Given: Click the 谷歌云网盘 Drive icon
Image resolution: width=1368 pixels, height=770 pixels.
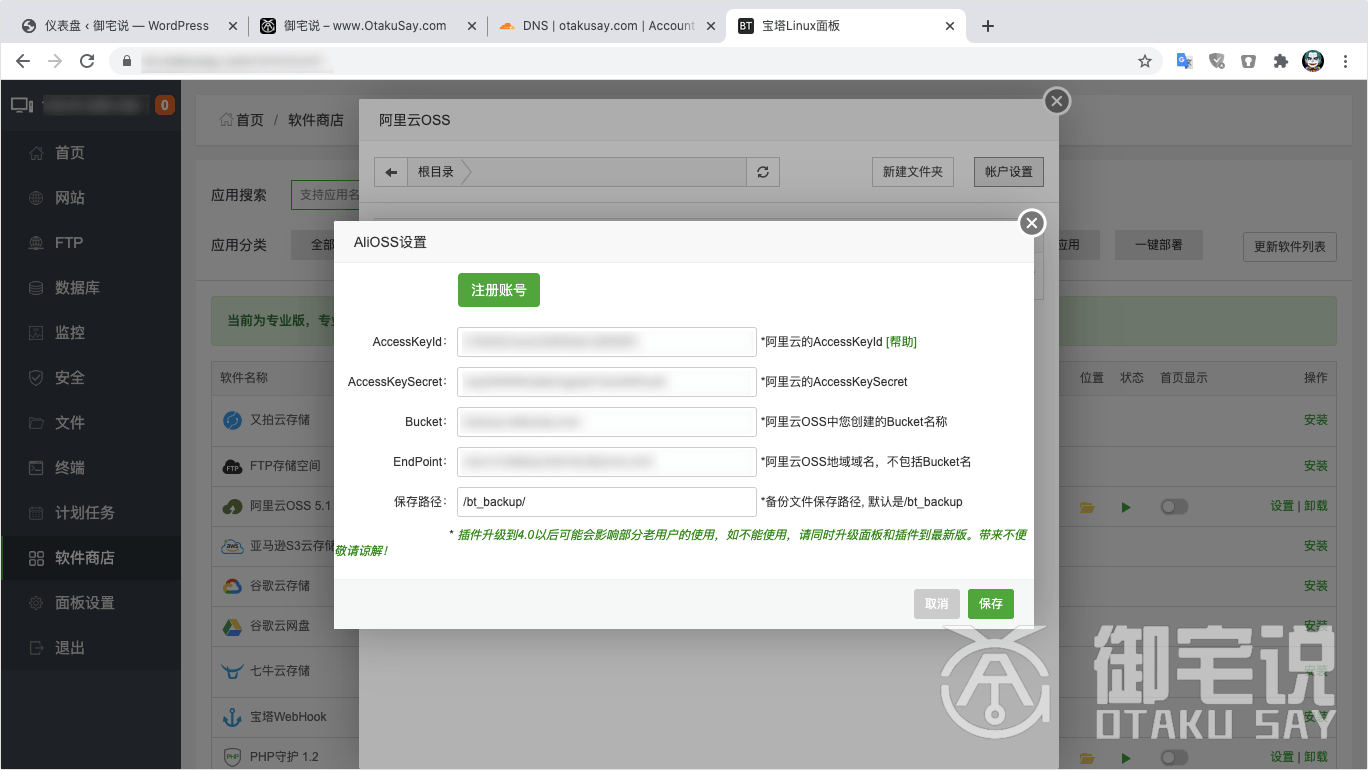Looking at the screenshot, I should 232,626.
